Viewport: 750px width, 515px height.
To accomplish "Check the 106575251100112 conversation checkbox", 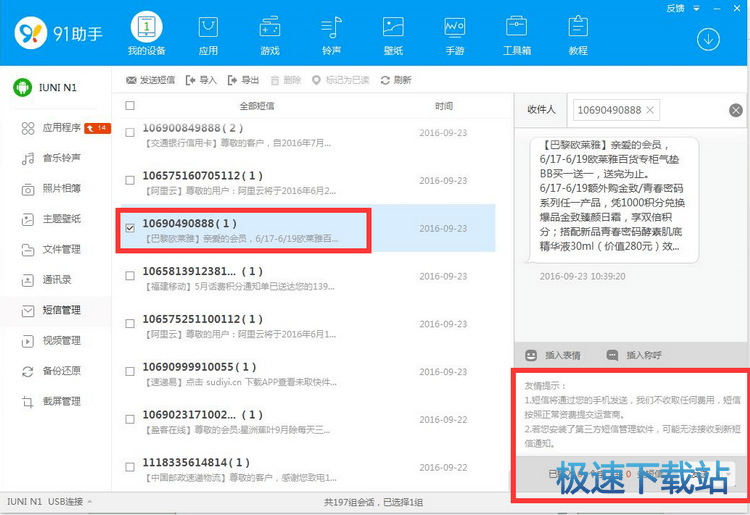I will pyautogui.click(x=130, y=324).
